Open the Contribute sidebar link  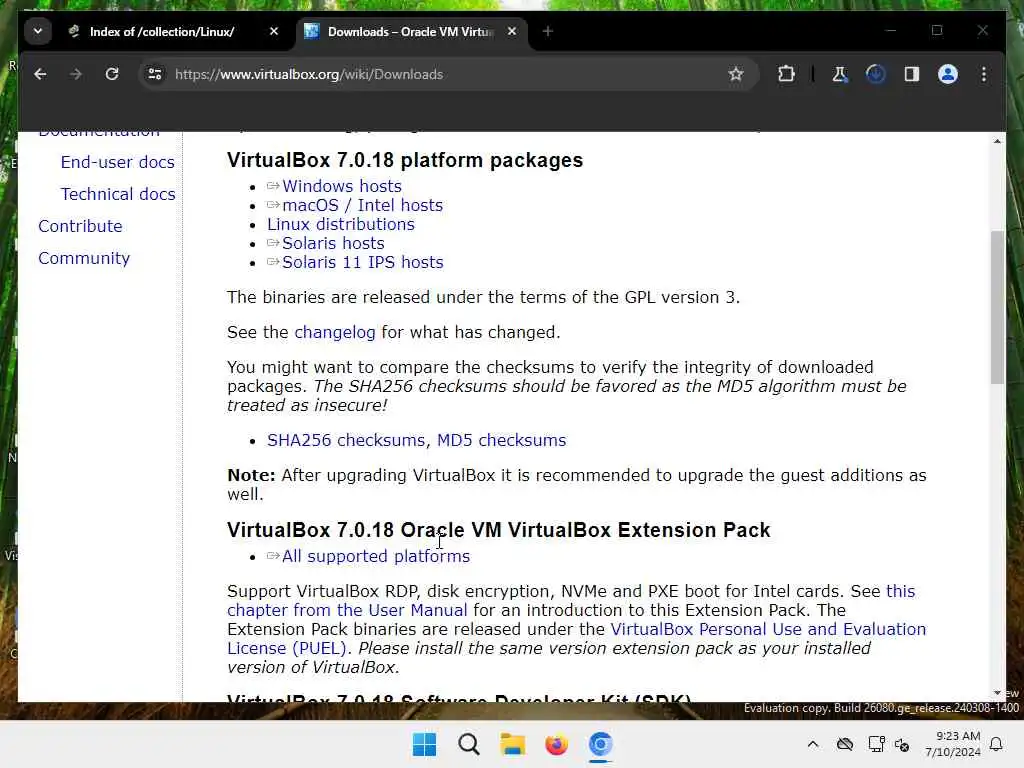[x=80, y=226]
